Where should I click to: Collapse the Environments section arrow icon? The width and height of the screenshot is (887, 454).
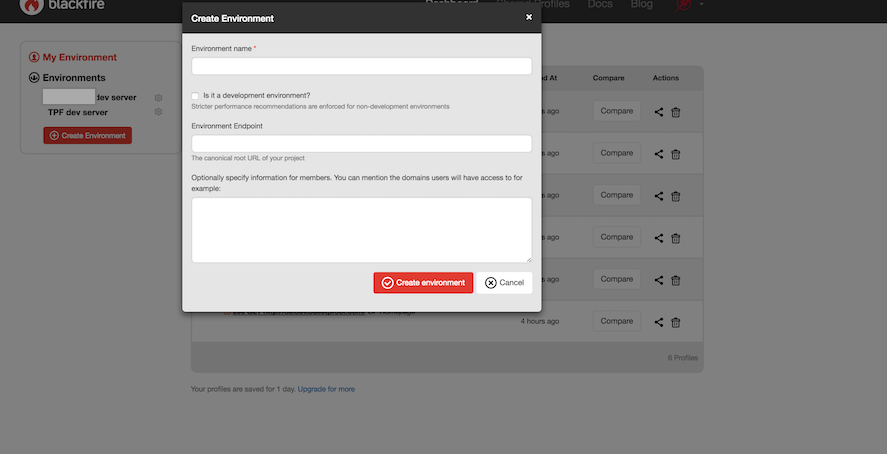tap(34, 78)
